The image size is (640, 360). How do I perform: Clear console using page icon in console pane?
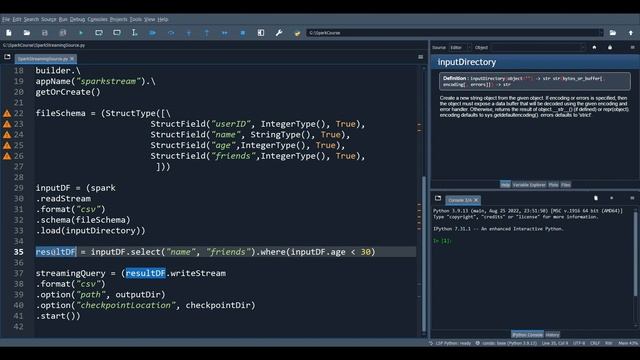pos(596,198)
